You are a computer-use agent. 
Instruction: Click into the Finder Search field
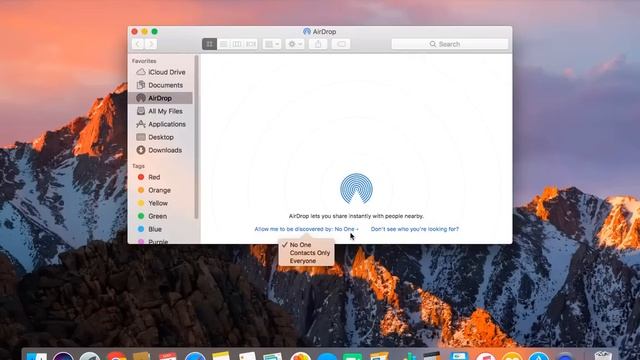coord(450,44)
